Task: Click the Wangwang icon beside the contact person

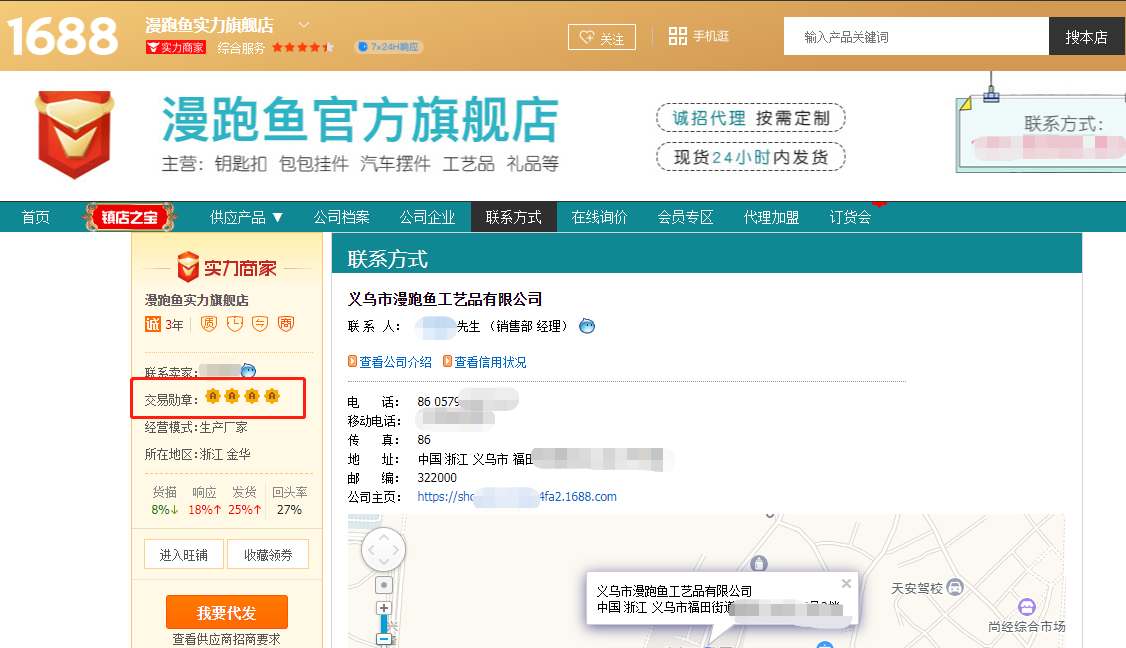Action: (587, 326)
